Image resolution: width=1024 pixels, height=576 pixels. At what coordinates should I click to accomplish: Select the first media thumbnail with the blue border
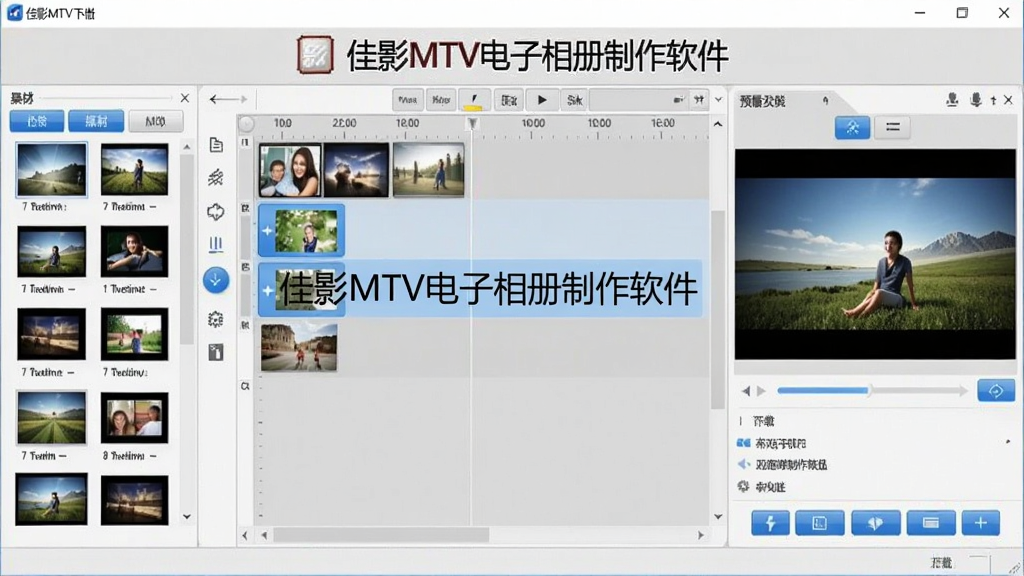(x=52, y=170)
